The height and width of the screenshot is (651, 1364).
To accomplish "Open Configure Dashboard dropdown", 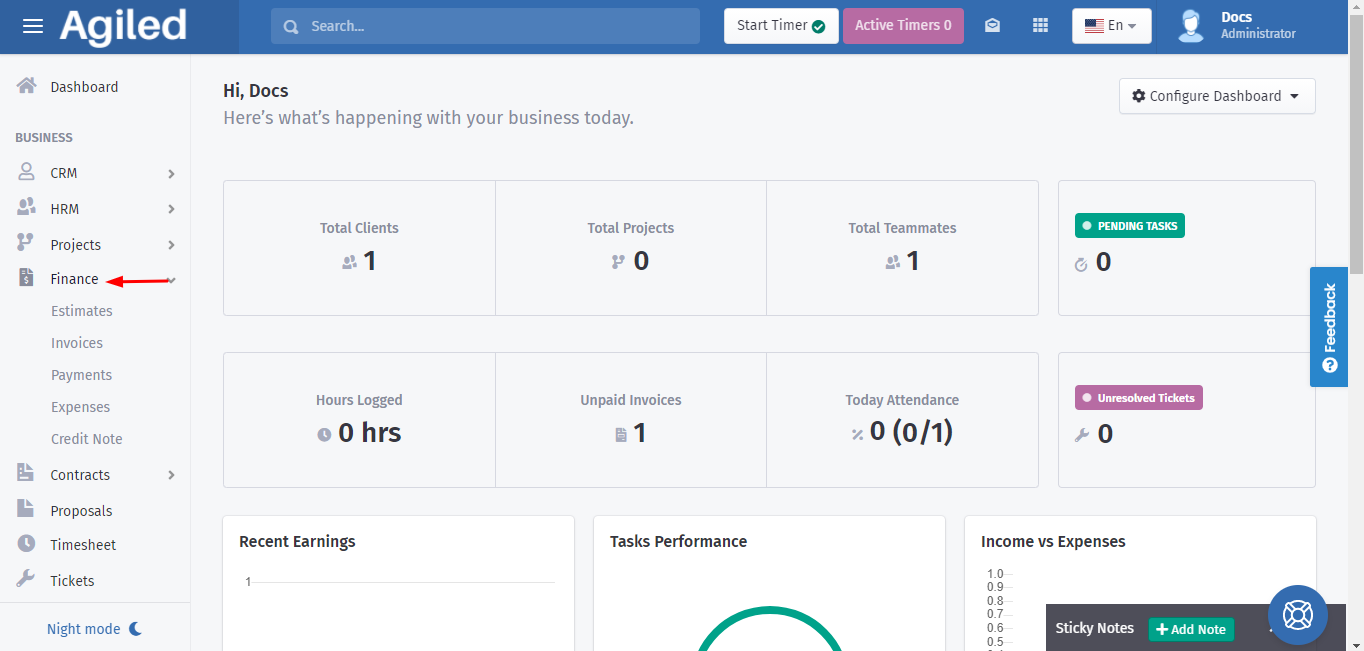I will click(1216, 96).
